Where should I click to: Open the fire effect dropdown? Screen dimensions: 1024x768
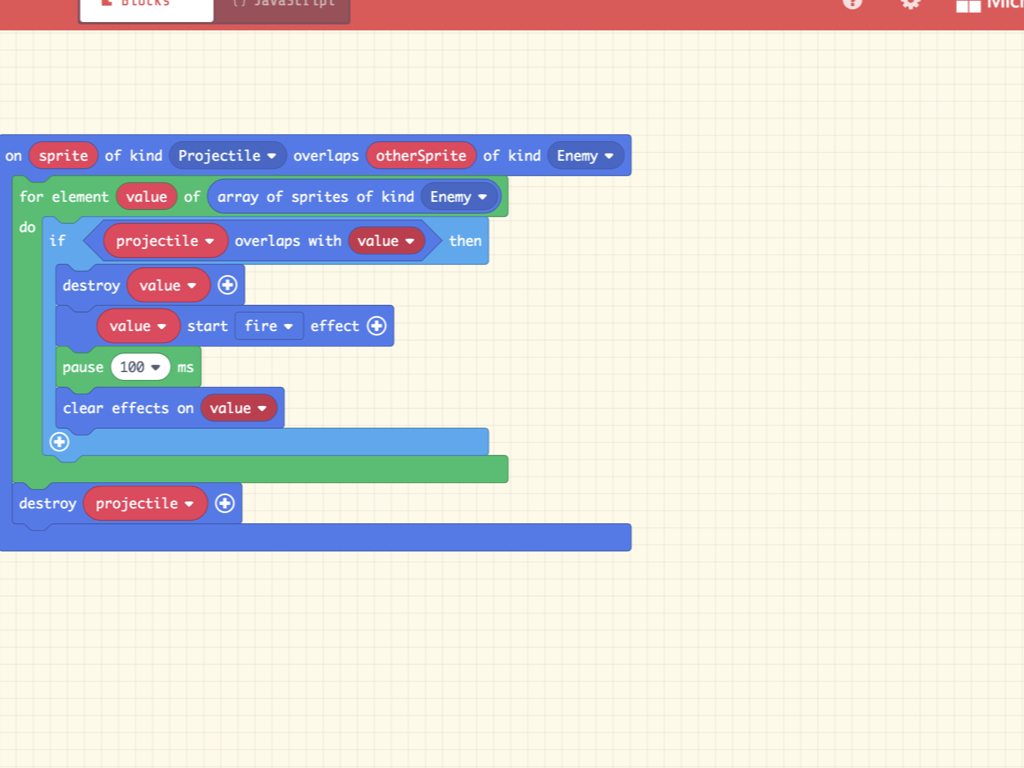click(269, 326)
